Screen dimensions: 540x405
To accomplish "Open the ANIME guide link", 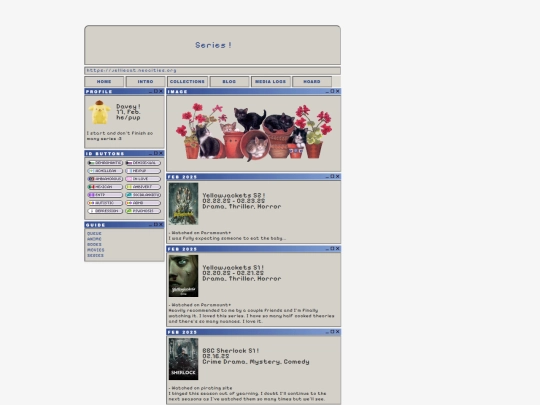I will click(x=94, y=239).
